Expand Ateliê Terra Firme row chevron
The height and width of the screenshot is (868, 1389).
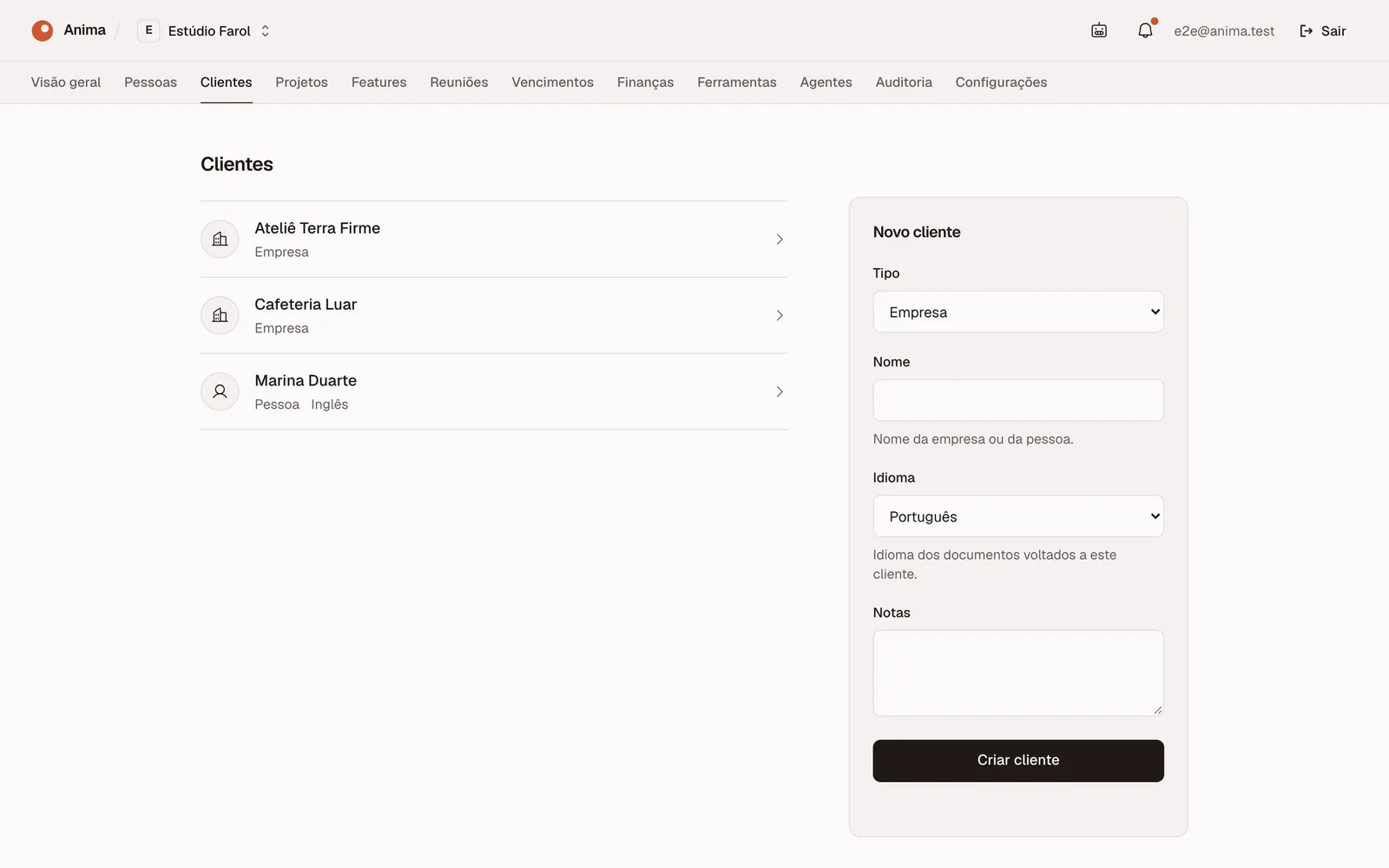[x=780, y=240]
